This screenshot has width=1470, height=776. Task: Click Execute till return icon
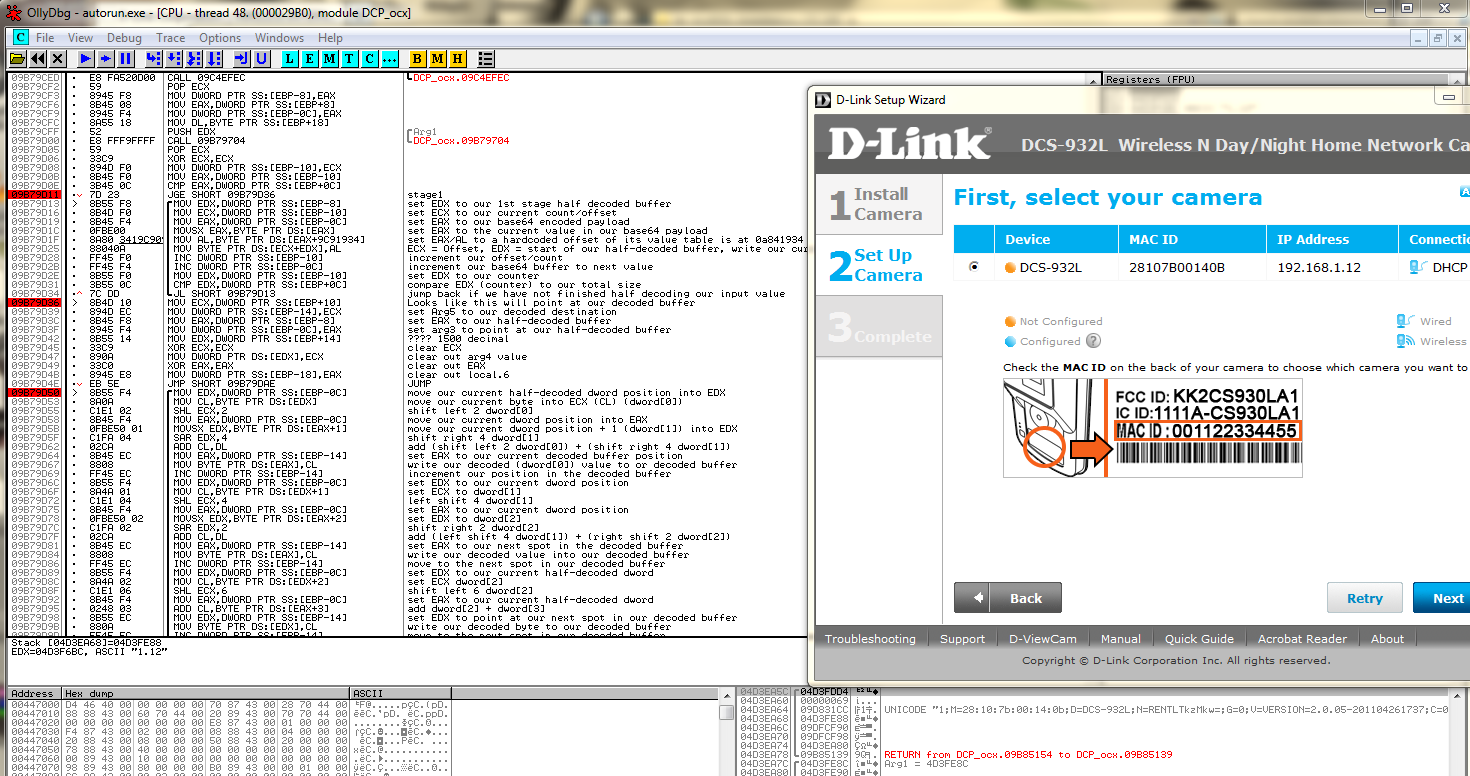coord(241,59)
